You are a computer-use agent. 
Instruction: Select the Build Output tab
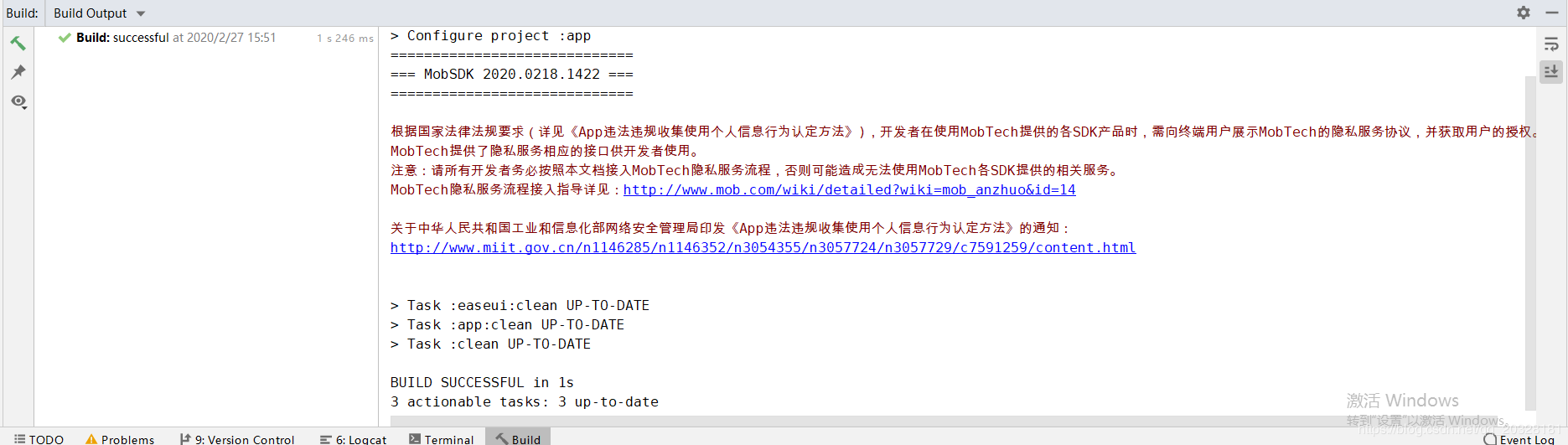[x=91, y=13]
